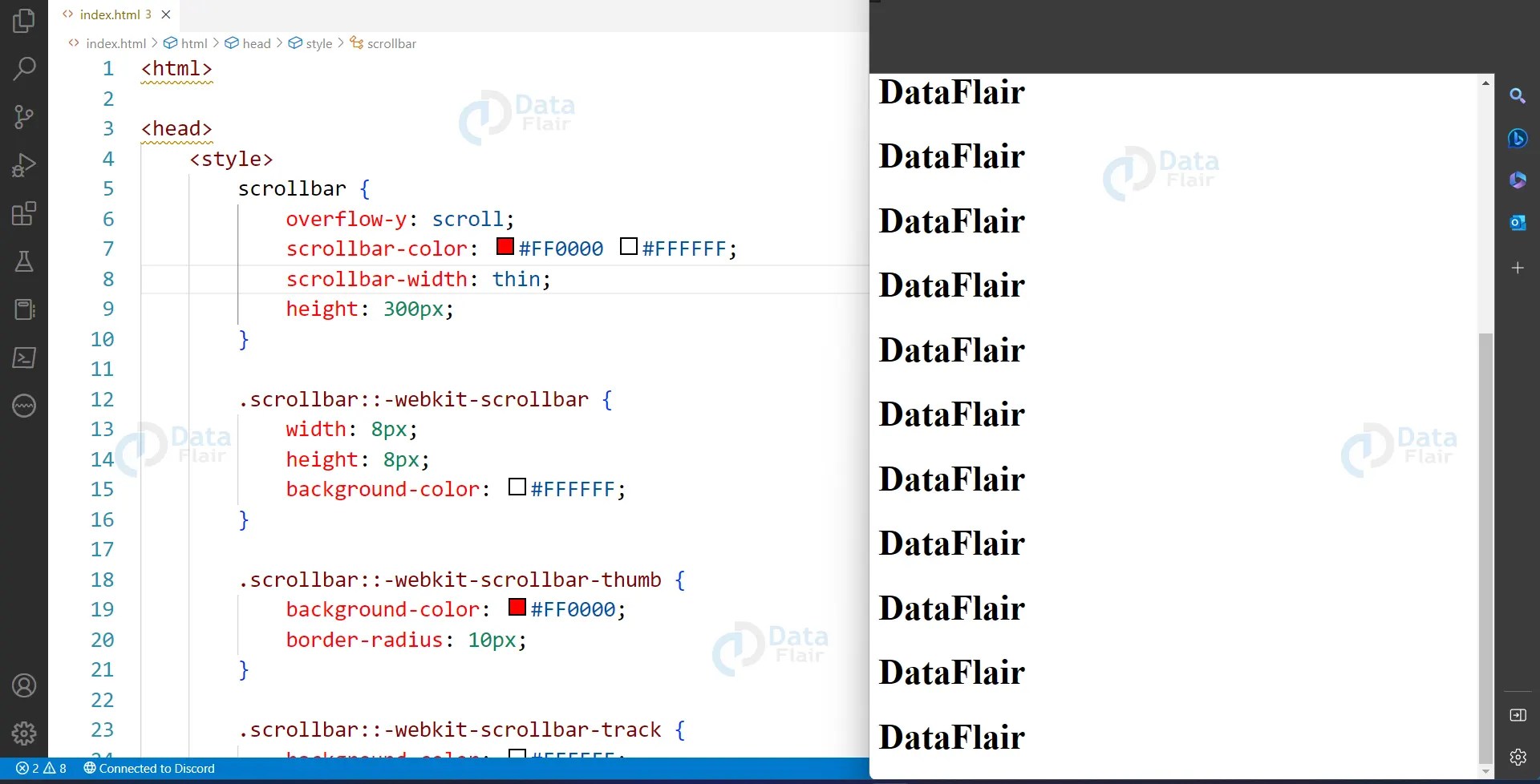
Task: Click the errors and warnings indicator
Action: [x=43, y=769]
